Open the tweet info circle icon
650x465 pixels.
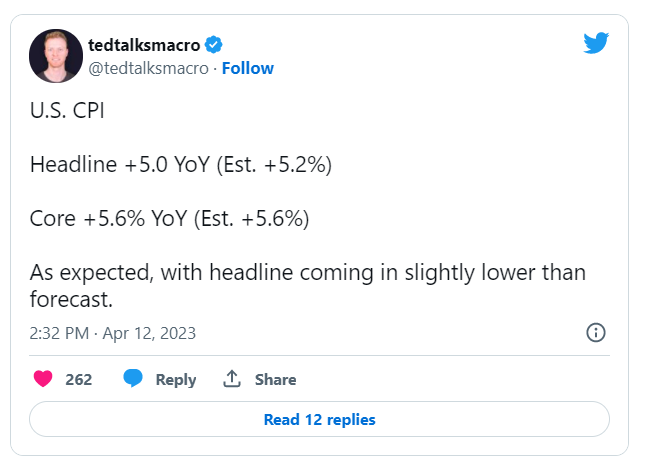click(x=596, y=332)
